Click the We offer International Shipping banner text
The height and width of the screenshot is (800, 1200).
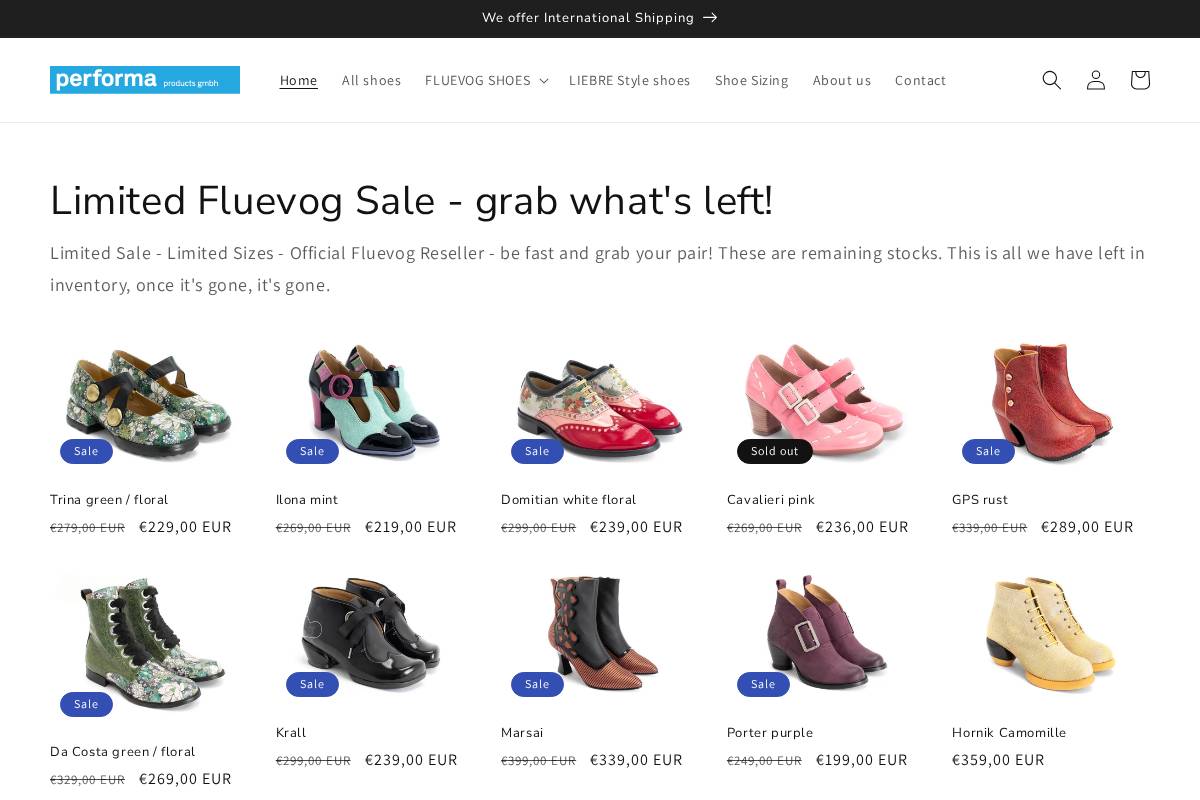(588, 17)
